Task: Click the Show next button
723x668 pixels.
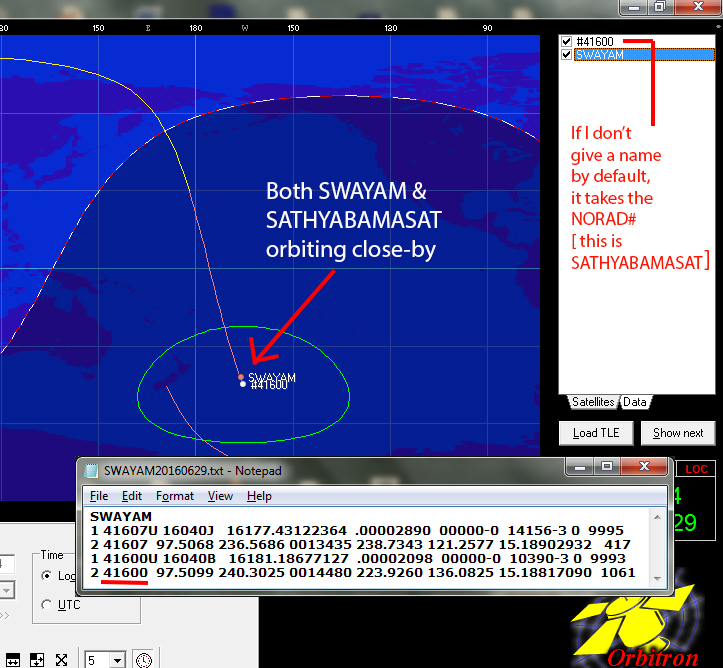Action: click(x=678, y=433)
